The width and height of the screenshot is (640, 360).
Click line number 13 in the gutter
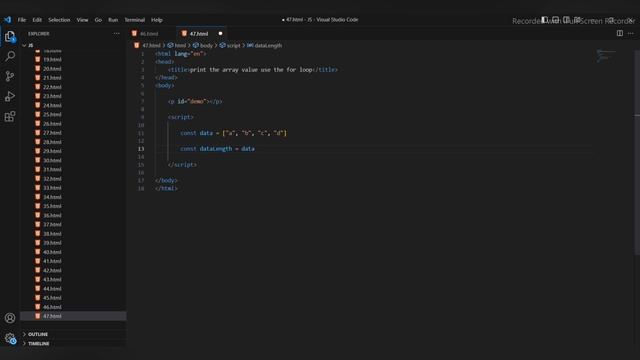(x=141, y=149)
